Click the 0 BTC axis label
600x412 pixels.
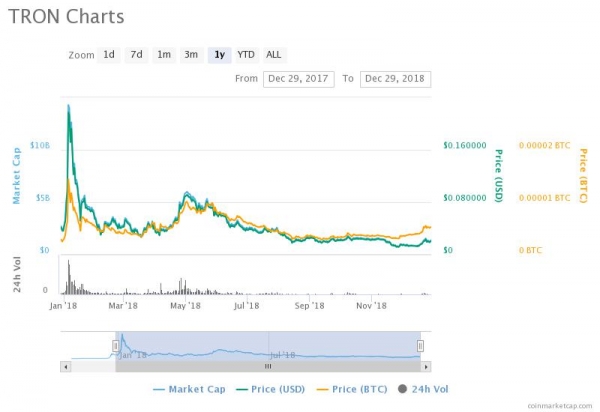(x=530, y=250)
